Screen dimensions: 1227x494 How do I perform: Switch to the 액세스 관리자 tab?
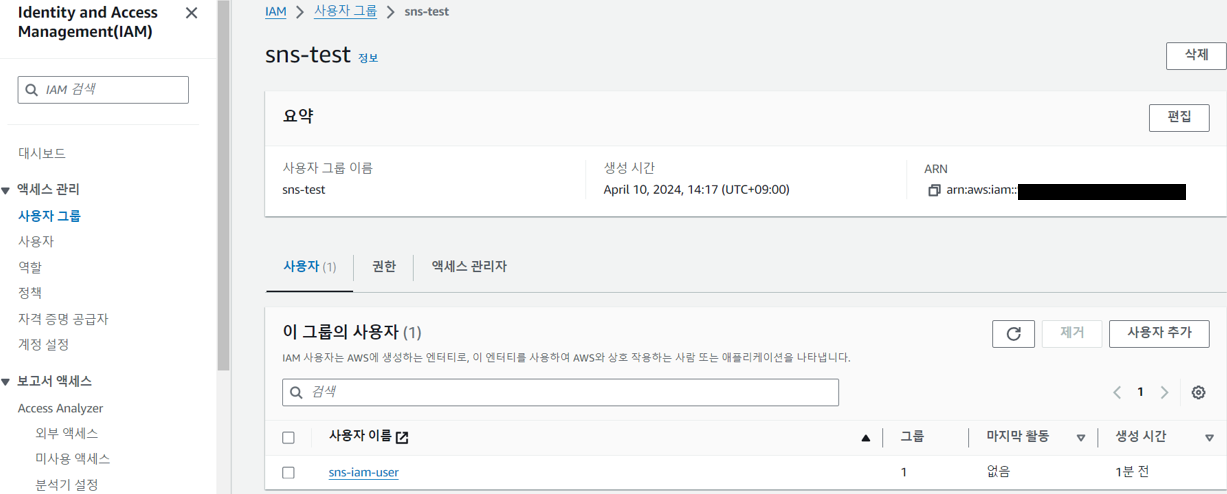pyautogui.click(x=469, y=267)
